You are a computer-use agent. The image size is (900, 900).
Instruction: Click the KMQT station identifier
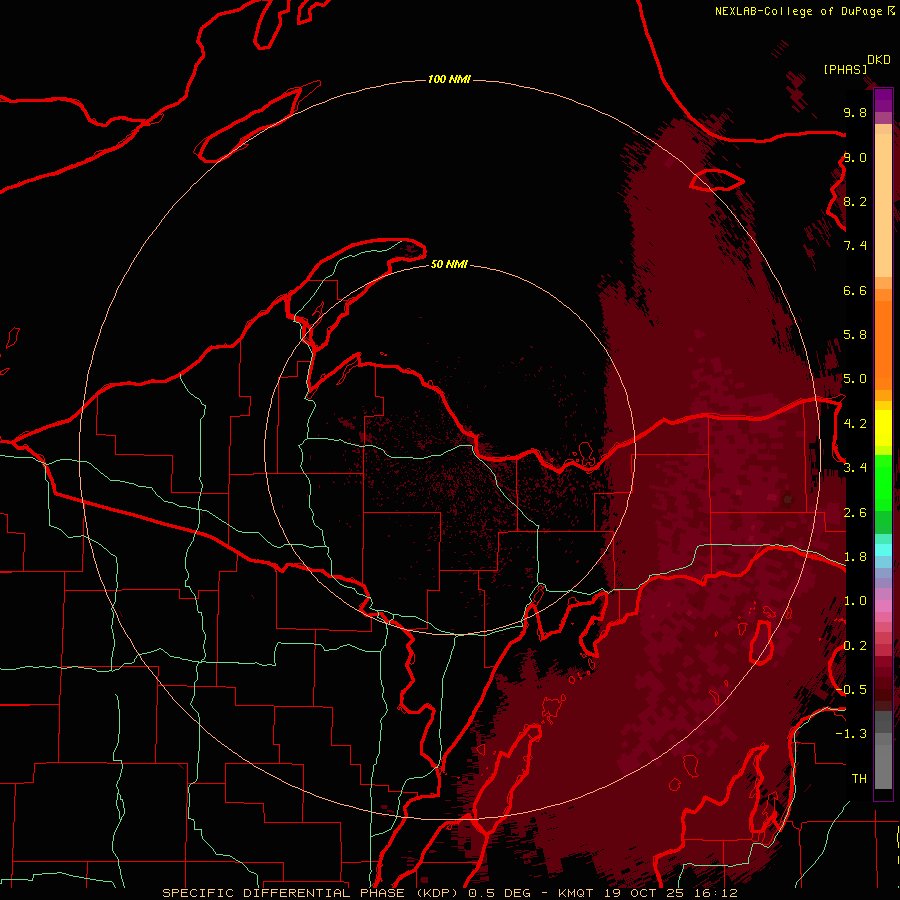tap(576, 893)
